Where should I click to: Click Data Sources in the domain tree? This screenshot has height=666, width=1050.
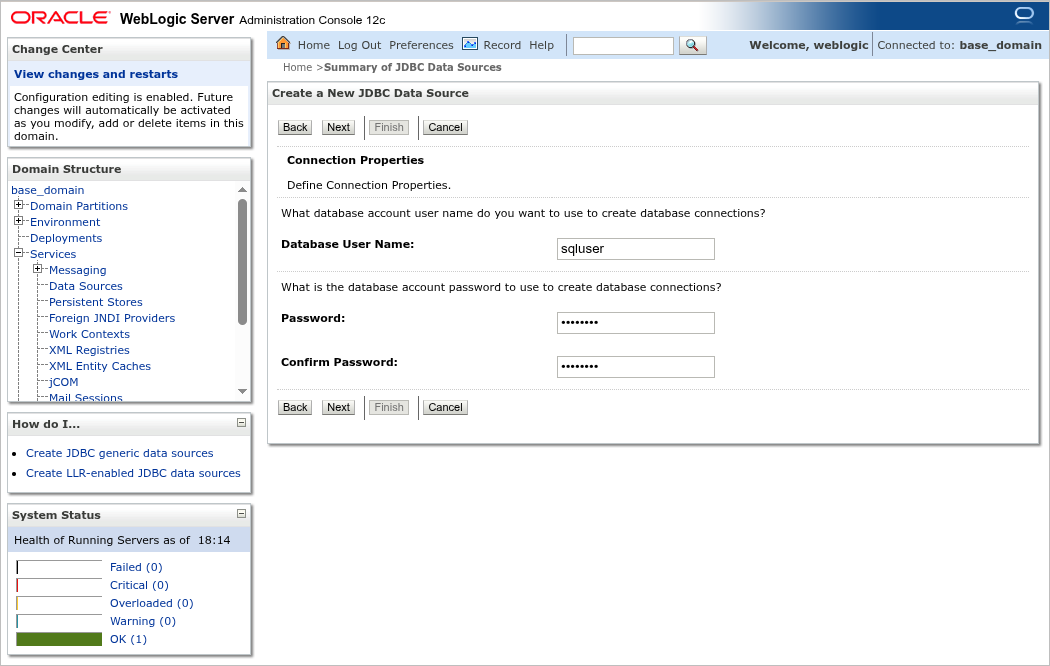click(85, 286)
